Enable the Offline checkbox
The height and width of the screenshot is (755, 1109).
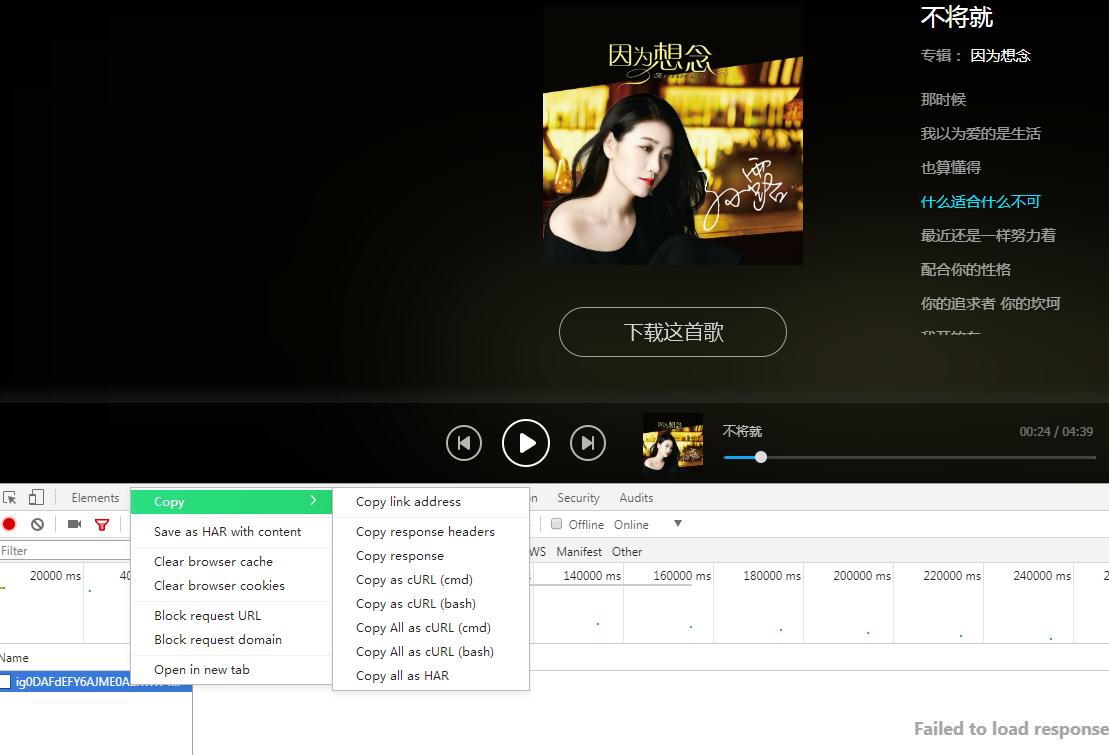click(x=556, y=523)
